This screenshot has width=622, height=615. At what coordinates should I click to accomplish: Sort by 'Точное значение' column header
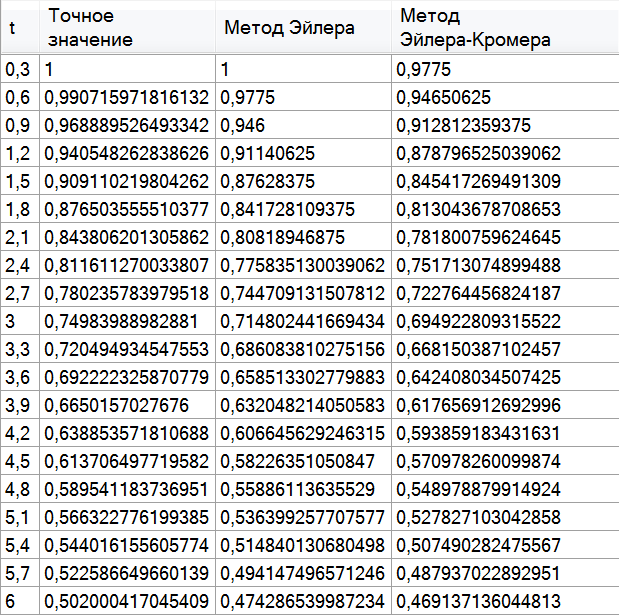coord(127,27)
